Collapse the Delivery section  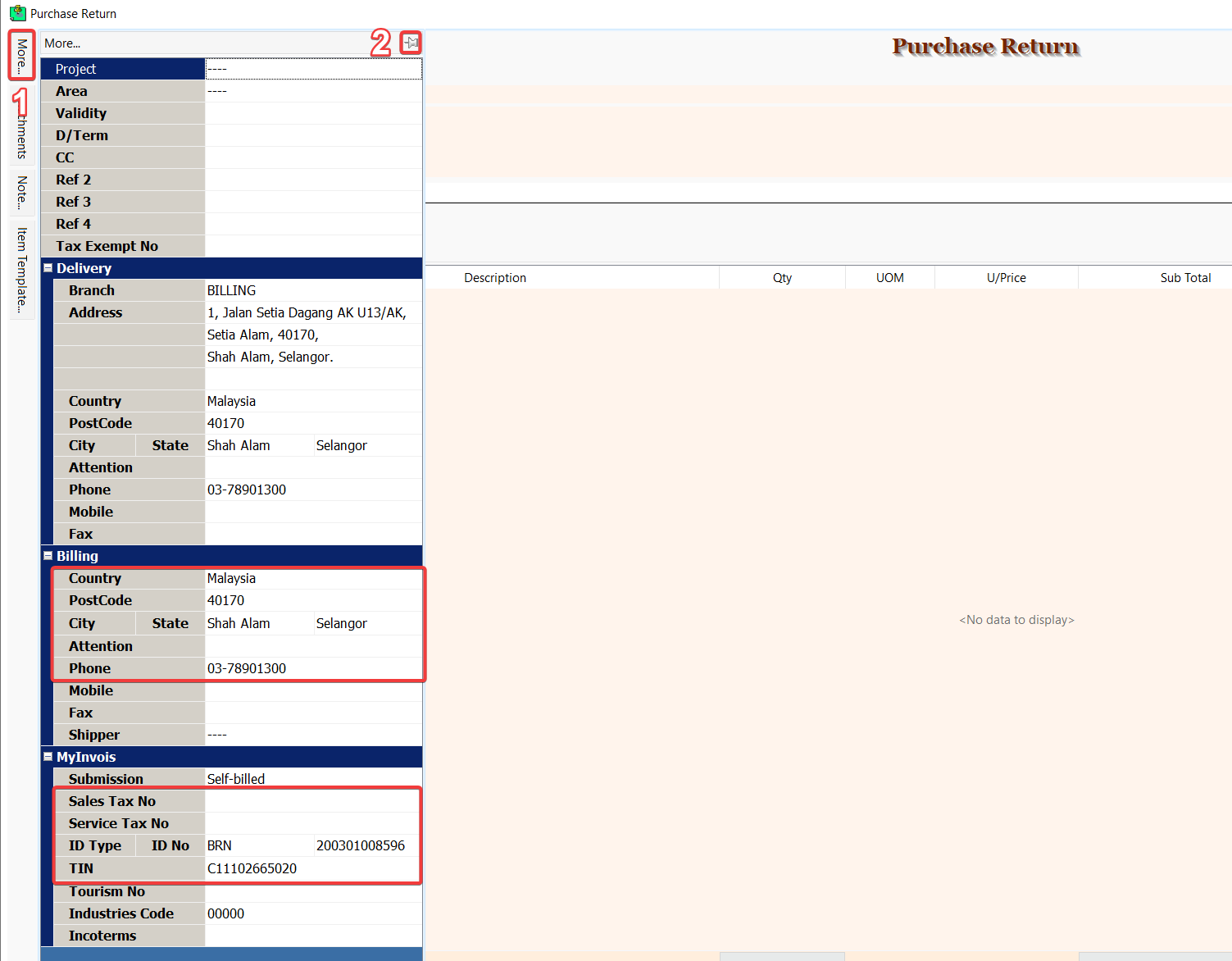coord(48,268)
